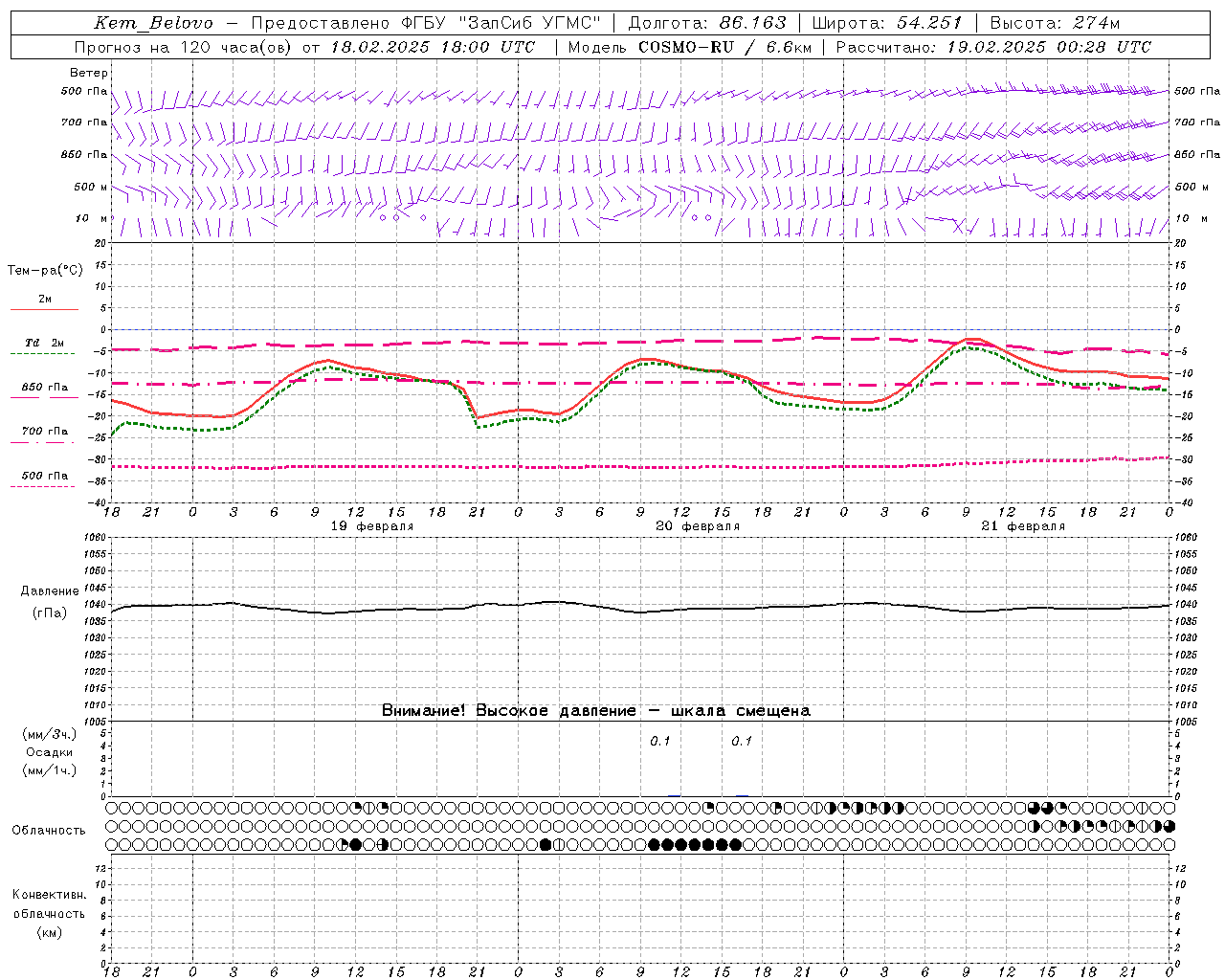Click the date label 20 февраля
The height and width of the screenshot is (980, 1225).
698,526
